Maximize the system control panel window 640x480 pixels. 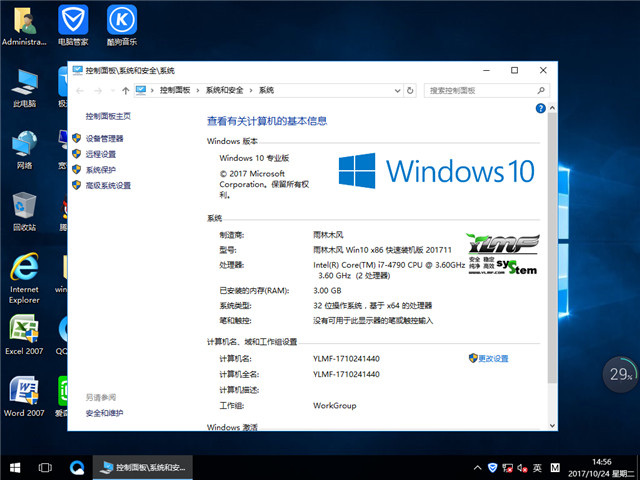(x=514, y=70)
